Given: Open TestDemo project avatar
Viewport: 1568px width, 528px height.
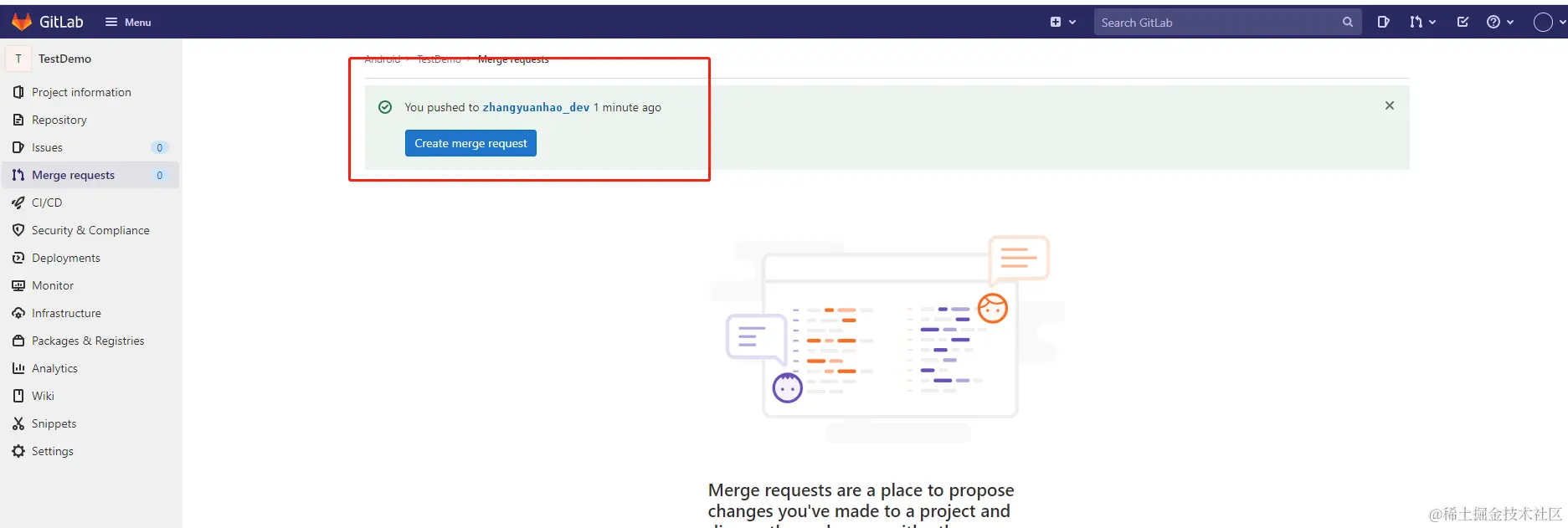Looking at the screenshot, I should click(18, 59).
